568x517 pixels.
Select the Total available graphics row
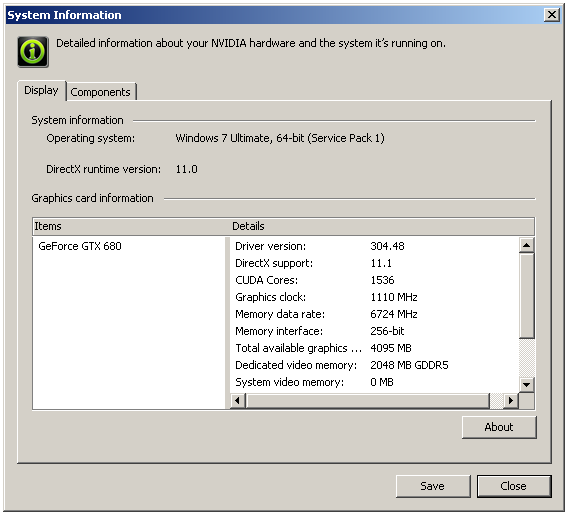374,348
